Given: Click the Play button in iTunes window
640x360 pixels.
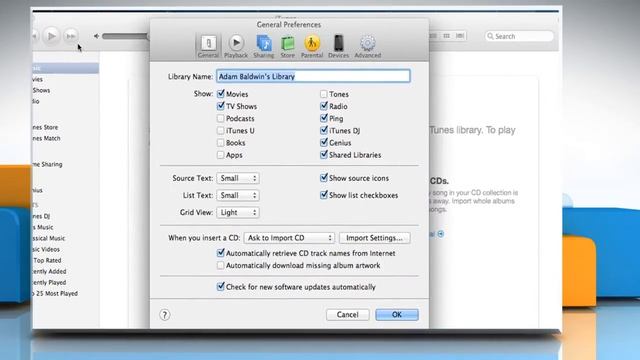Looking at the screenshot, I should tap(52, 36).
